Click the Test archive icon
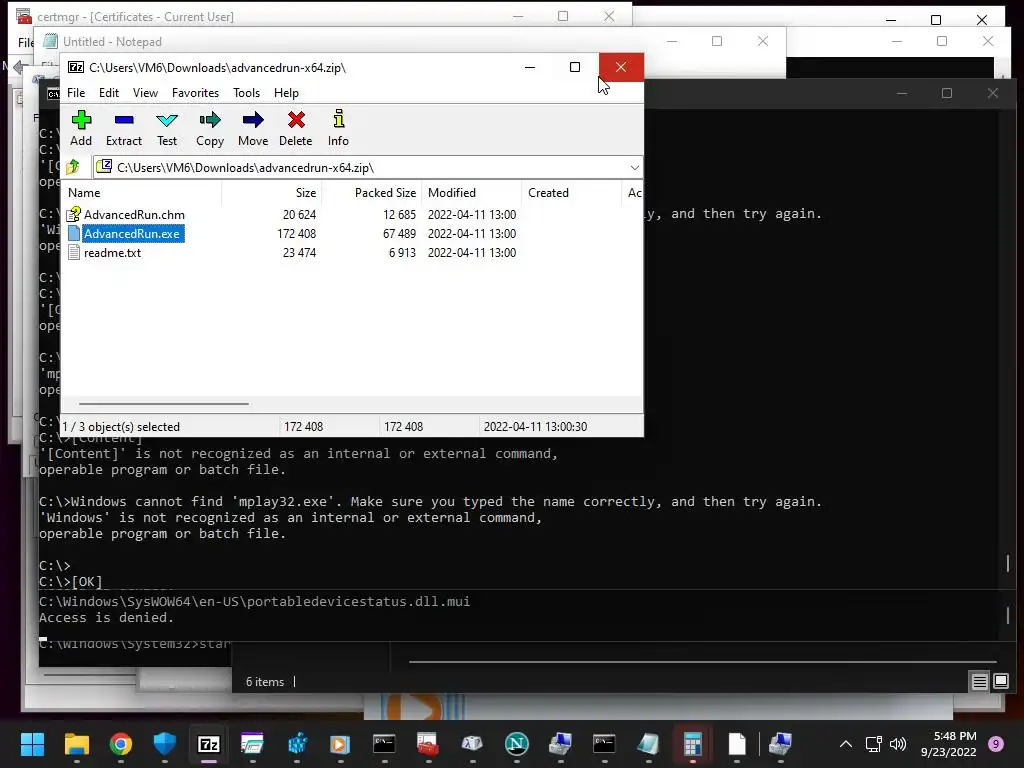 pos(167,120)
